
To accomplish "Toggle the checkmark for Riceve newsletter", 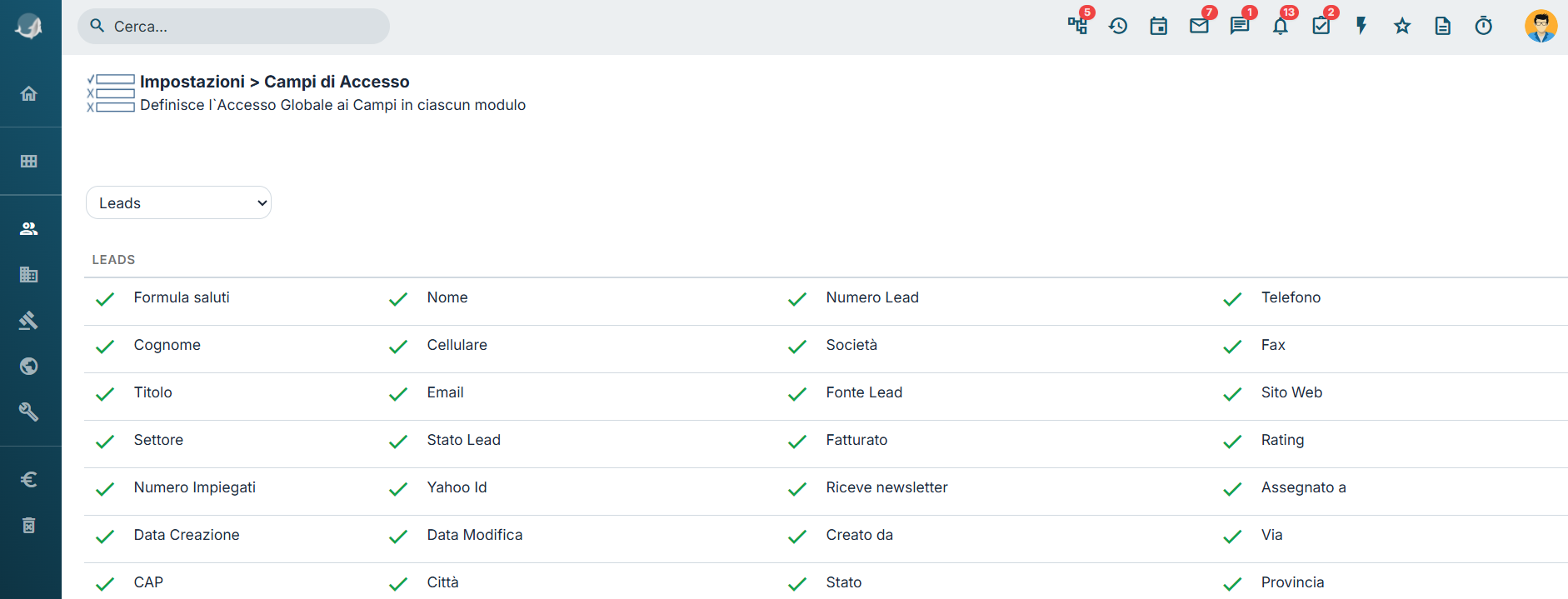I will point(797,489).
